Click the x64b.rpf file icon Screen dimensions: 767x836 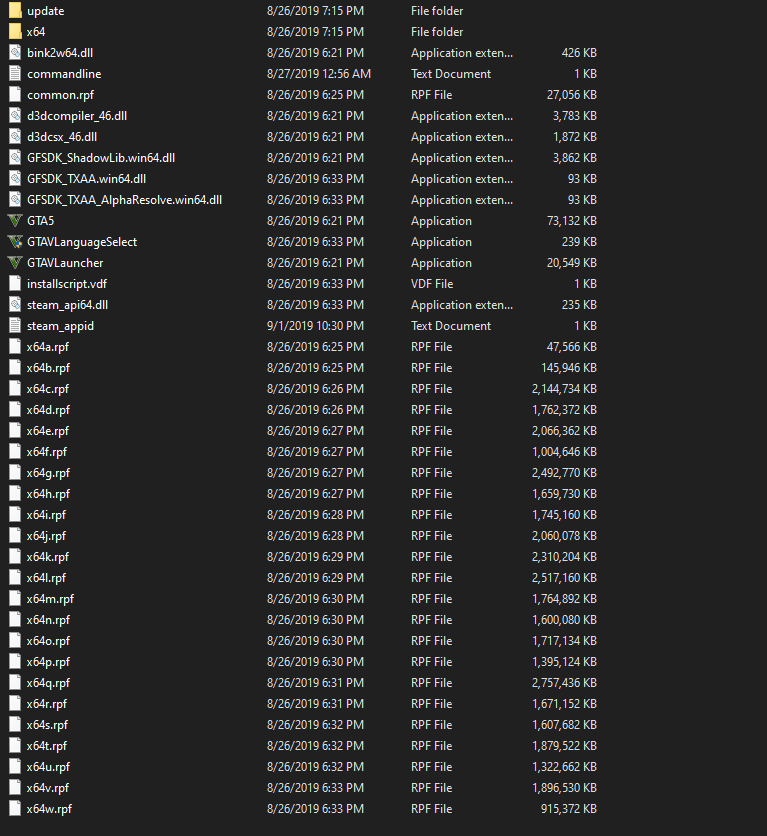coord(15,368)
